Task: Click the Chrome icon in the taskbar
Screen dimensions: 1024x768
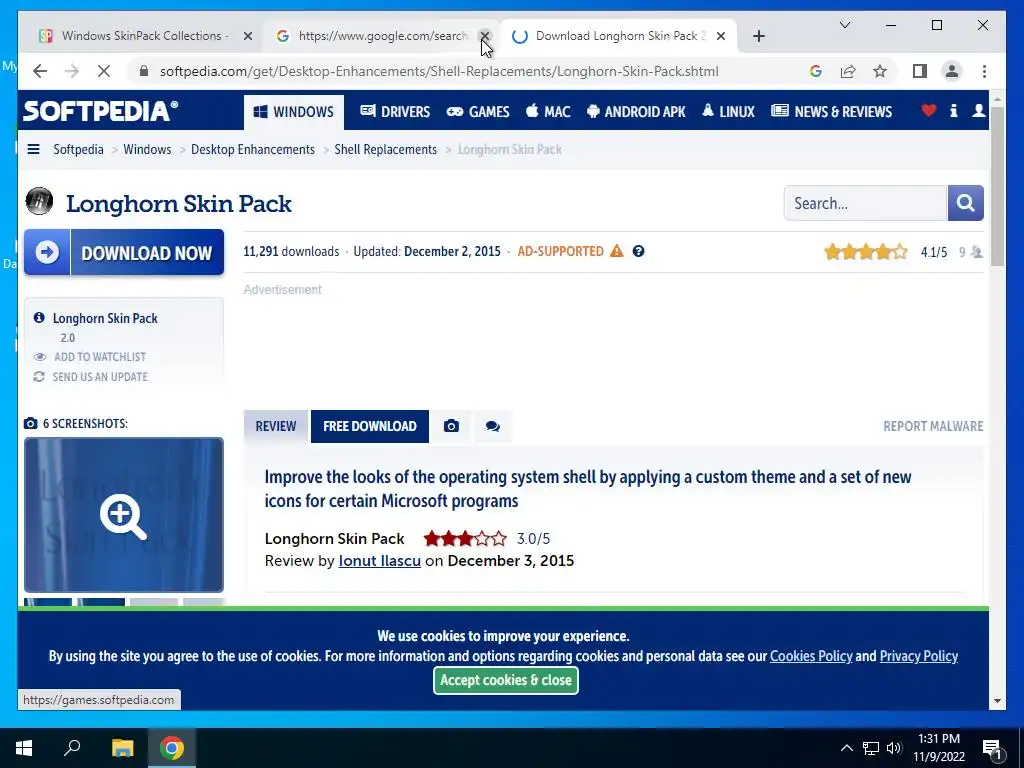Action: [172, 748]
